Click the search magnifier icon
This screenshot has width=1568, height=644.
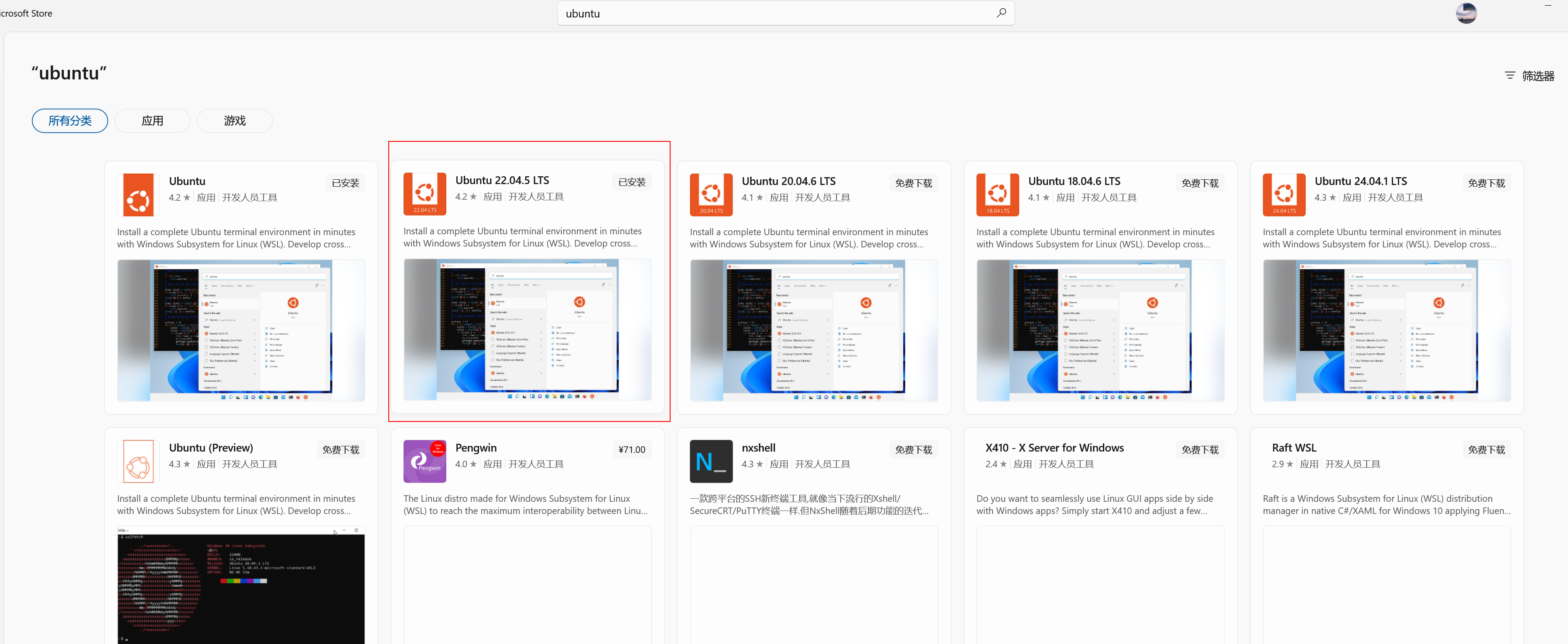point(1001,13)
